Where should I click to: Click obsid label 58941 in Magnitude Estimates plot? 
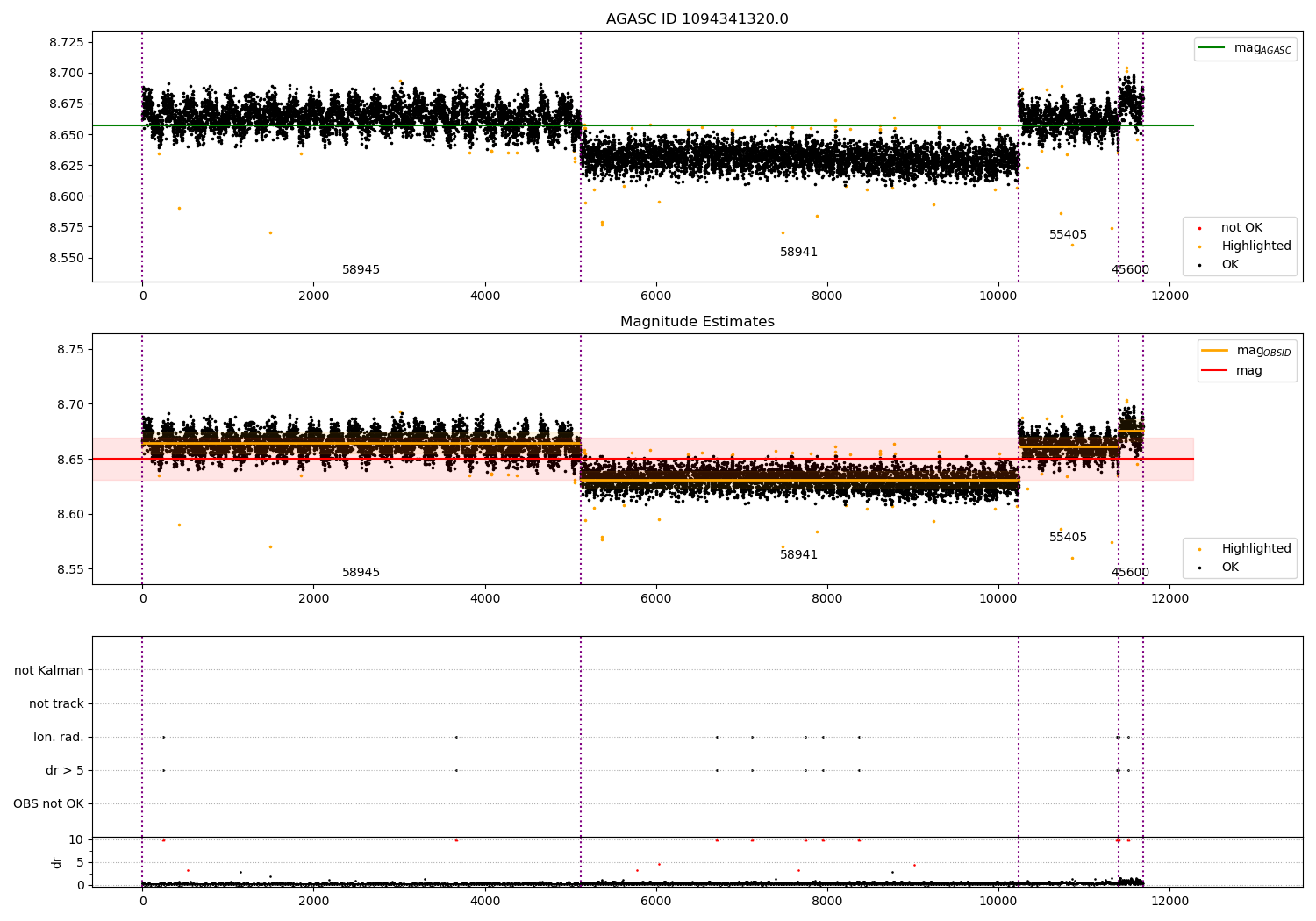[798, 555]
